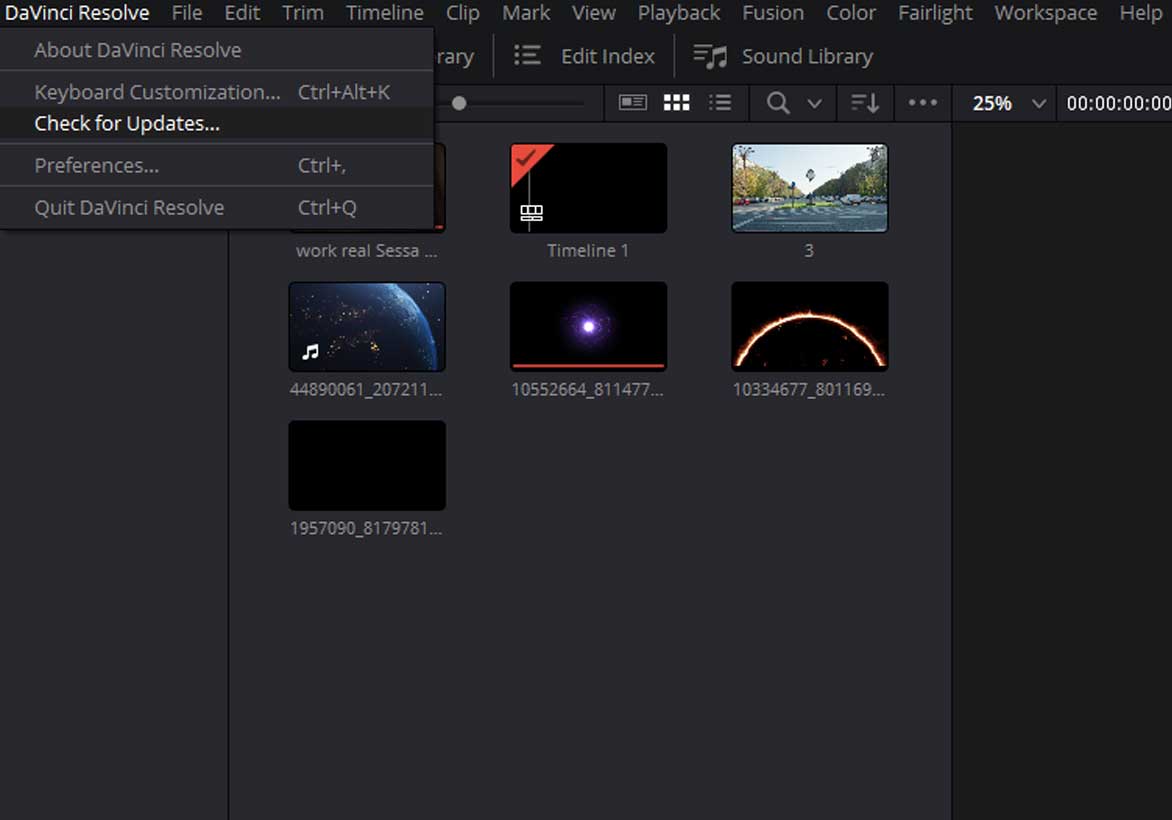The height and width of the screenshot is (820, 1172).
Task: Open the Trim menu
Action: 303,13
